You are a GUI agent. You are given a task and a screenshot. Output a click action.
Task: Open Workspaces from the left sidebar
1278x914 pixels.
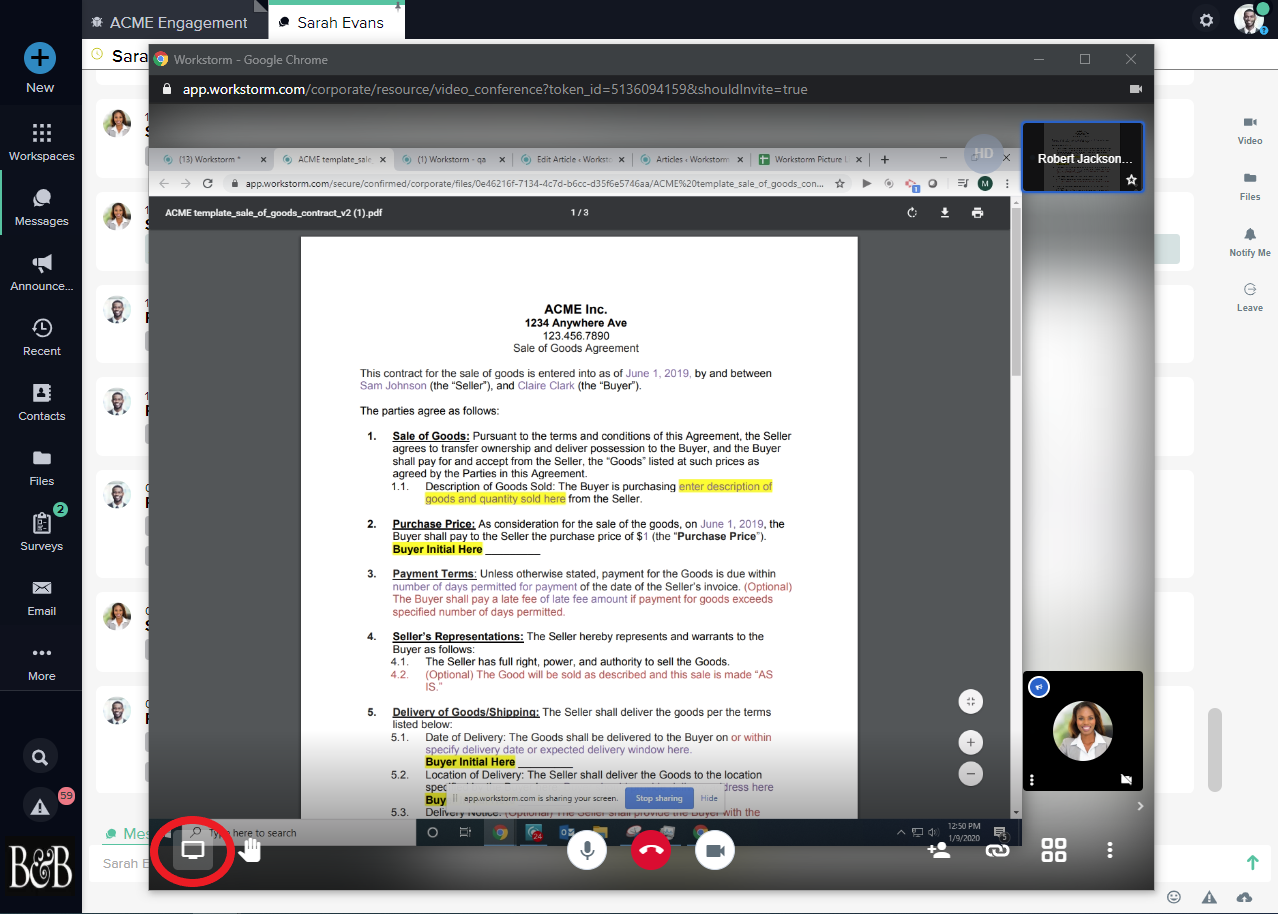[x=41, y=142]
